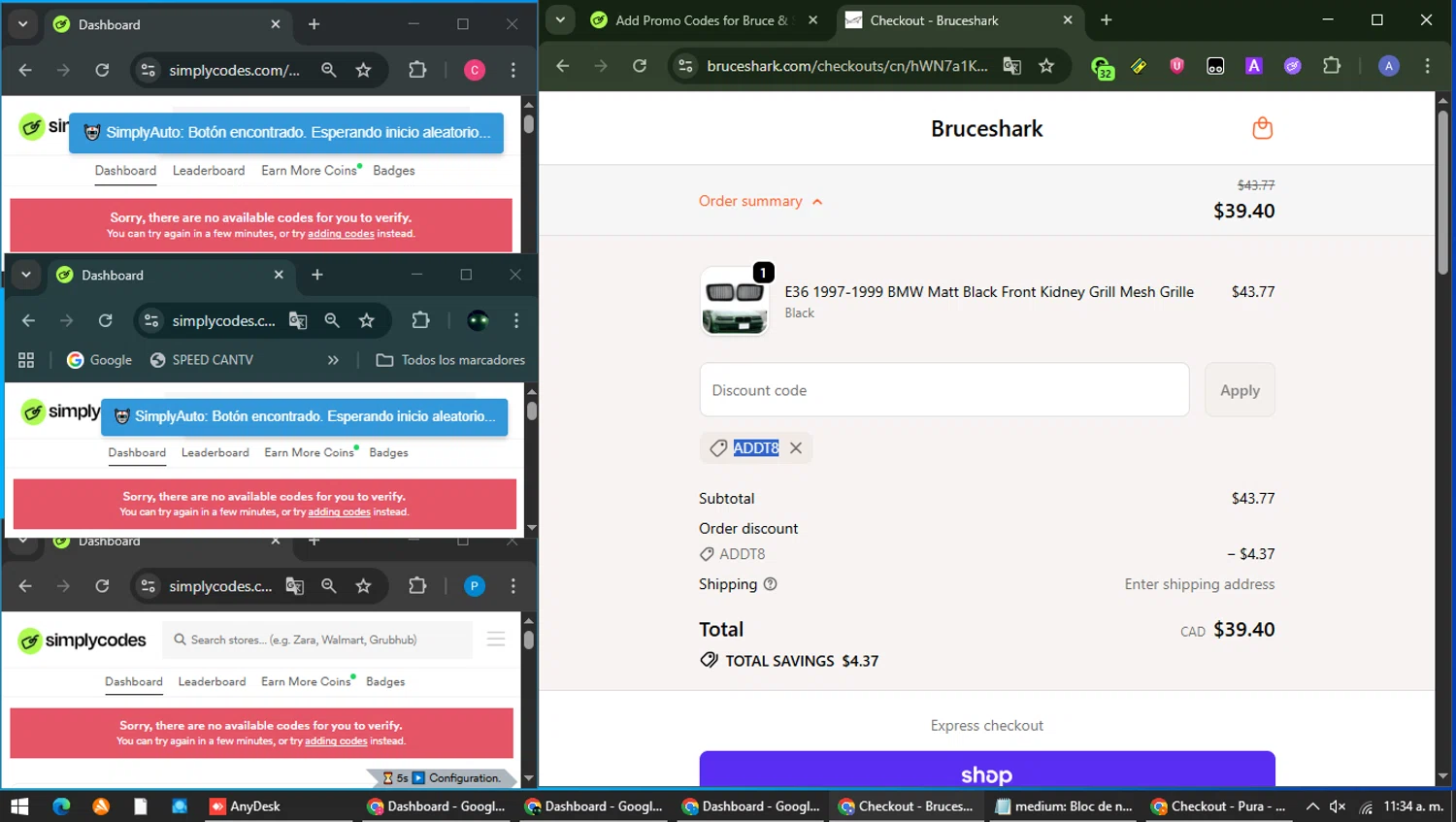Open SPEED CANTV bookmark
The height and width of the screenshot is (822, 1456).
pos(202,360)
